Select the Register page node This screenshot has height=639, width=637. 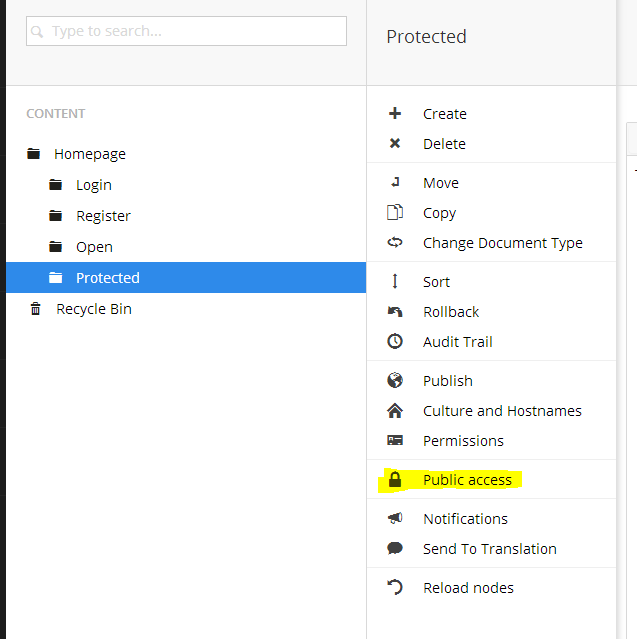coord(103,216)
